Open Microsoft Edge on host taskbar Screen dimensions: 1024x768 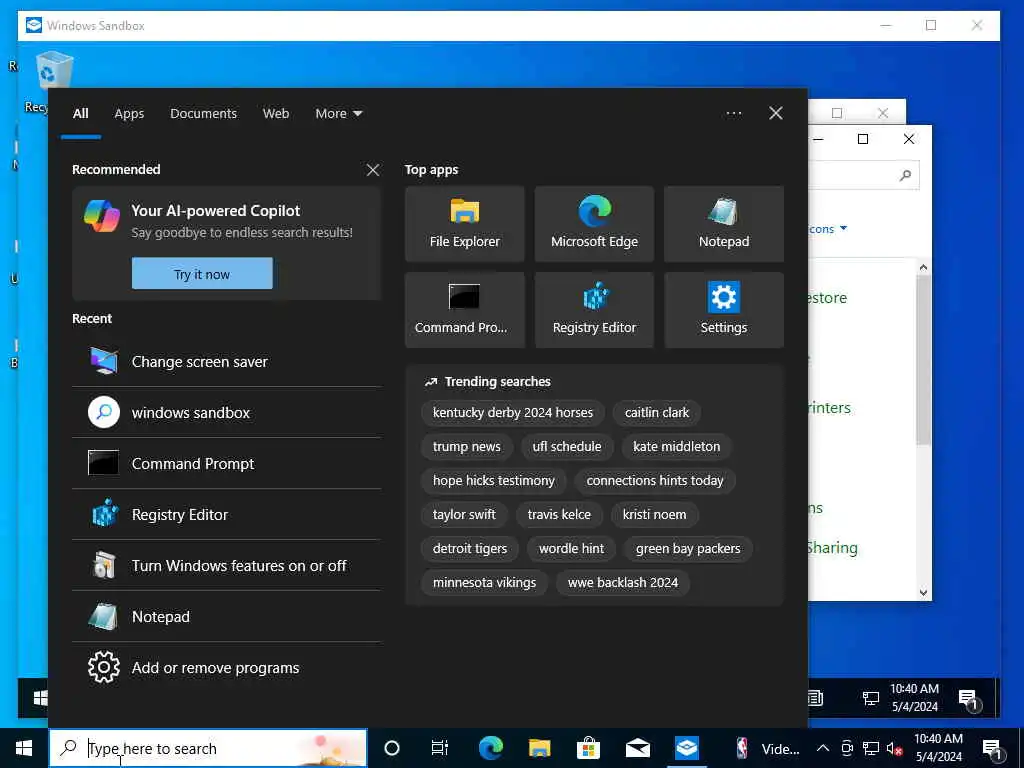pos(490,748)
